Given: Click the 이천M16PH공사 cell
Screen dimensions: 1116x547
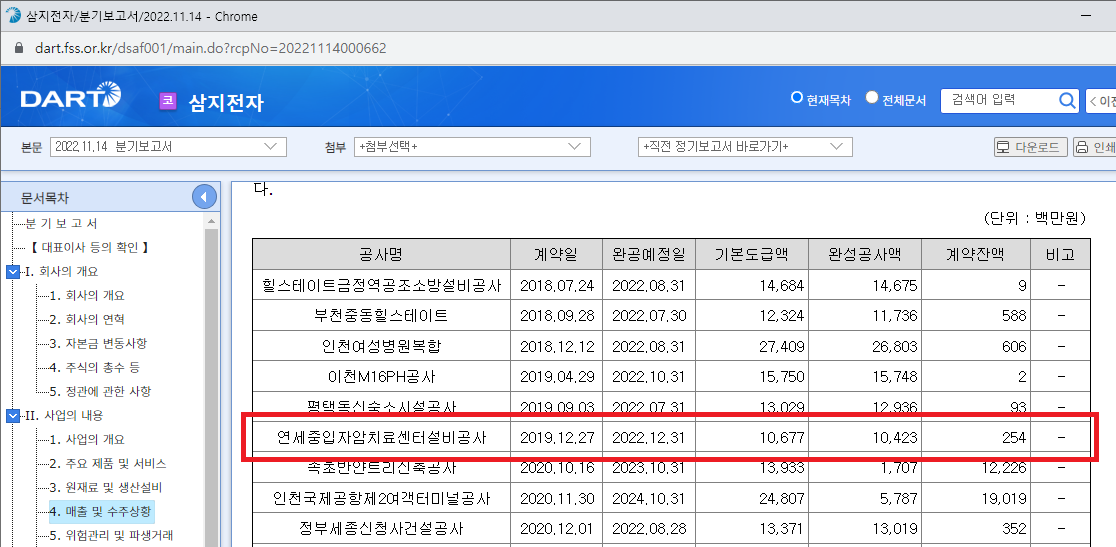Looking at the screenshot, I should click(381, 377).
